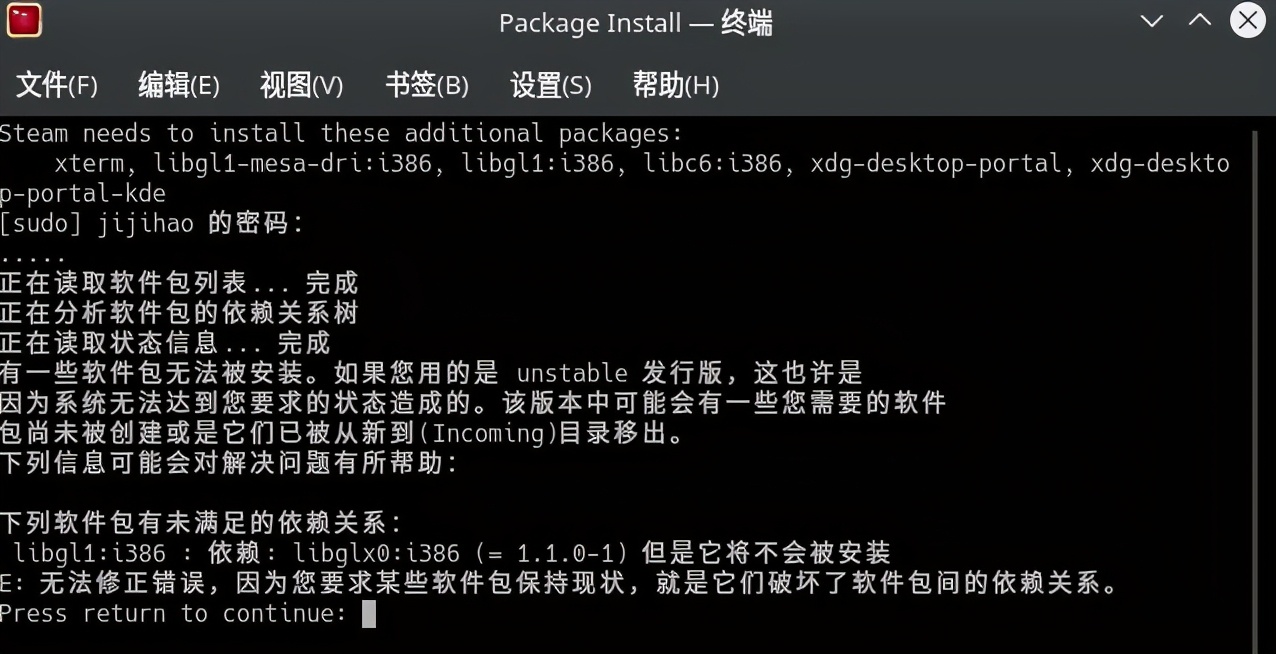This screenshot has width=1276, height=654.
Task: Open the 设置(S) settings menu
Action: click(550, 85)
